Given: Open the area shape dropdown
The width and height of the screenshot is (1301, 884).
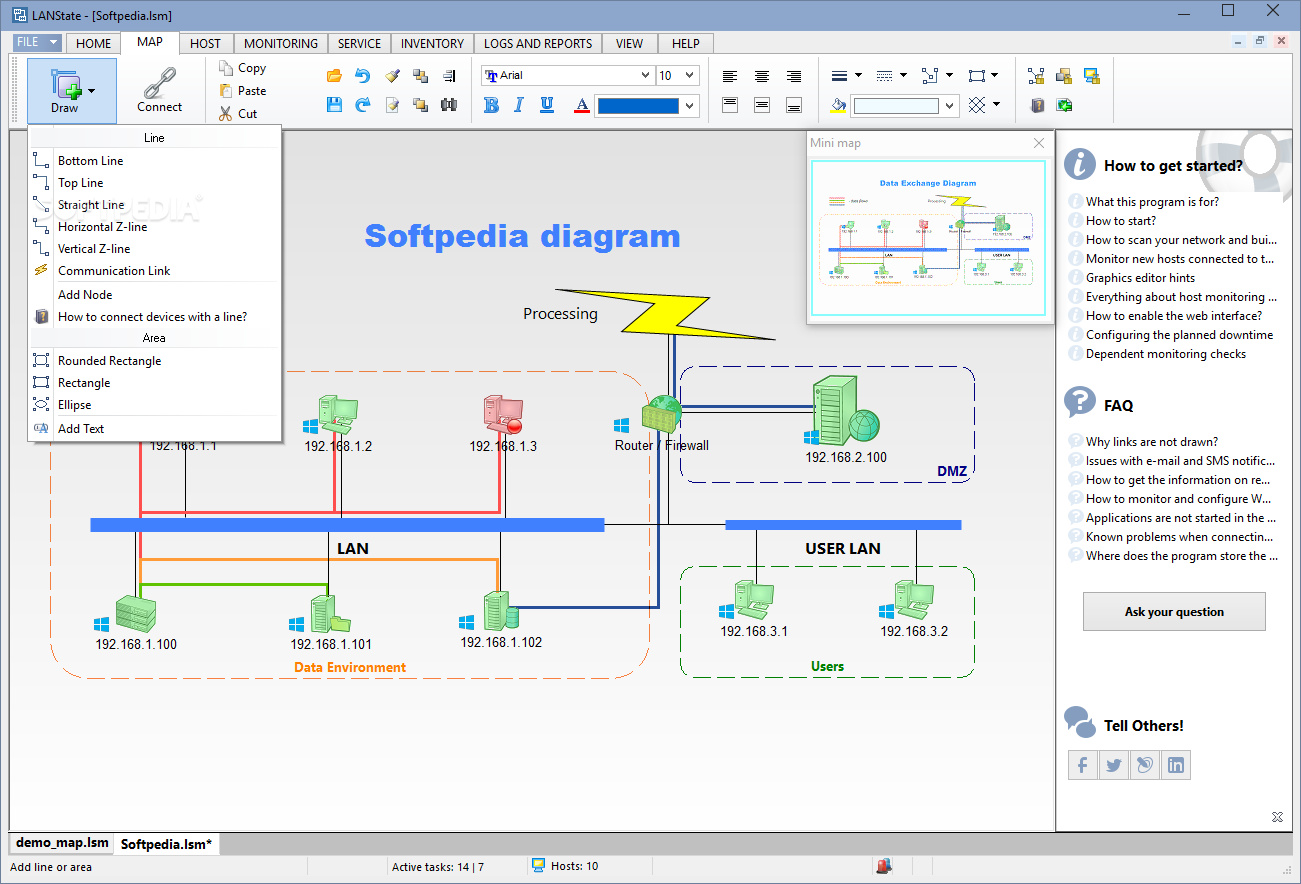Looking at the screenshot, I should pos(996,75).
